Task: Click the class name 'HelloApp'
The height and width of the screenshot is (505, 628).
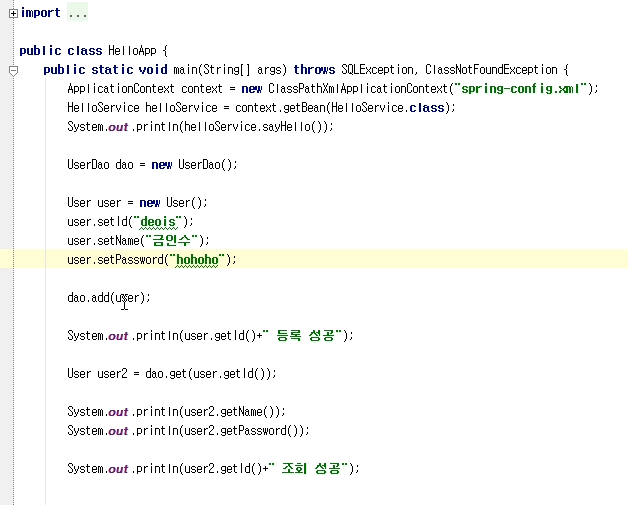Action: coord(132,51)
